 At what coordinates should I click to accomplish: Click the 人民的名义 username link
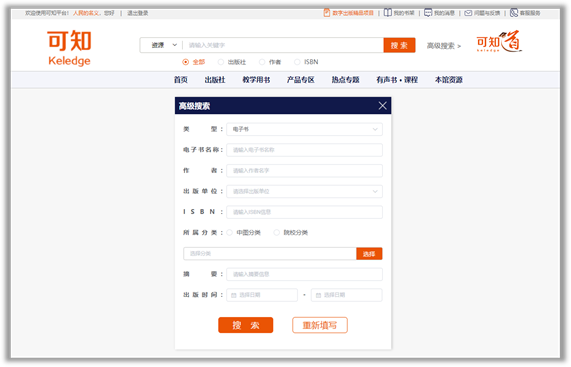pyautogui.click(x=86, y=13)
